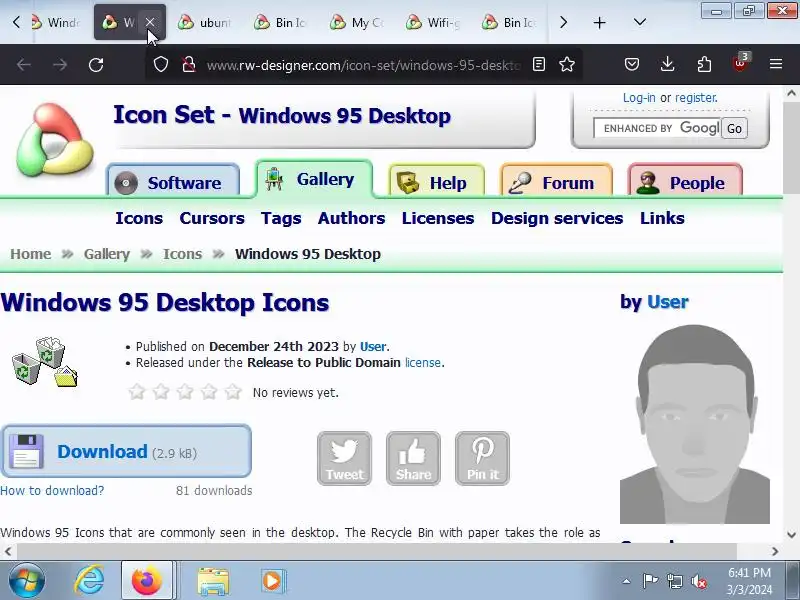The image size is (800, 600).
Task: Open Windows Explorer from taskbar
Action: [213, 581]
